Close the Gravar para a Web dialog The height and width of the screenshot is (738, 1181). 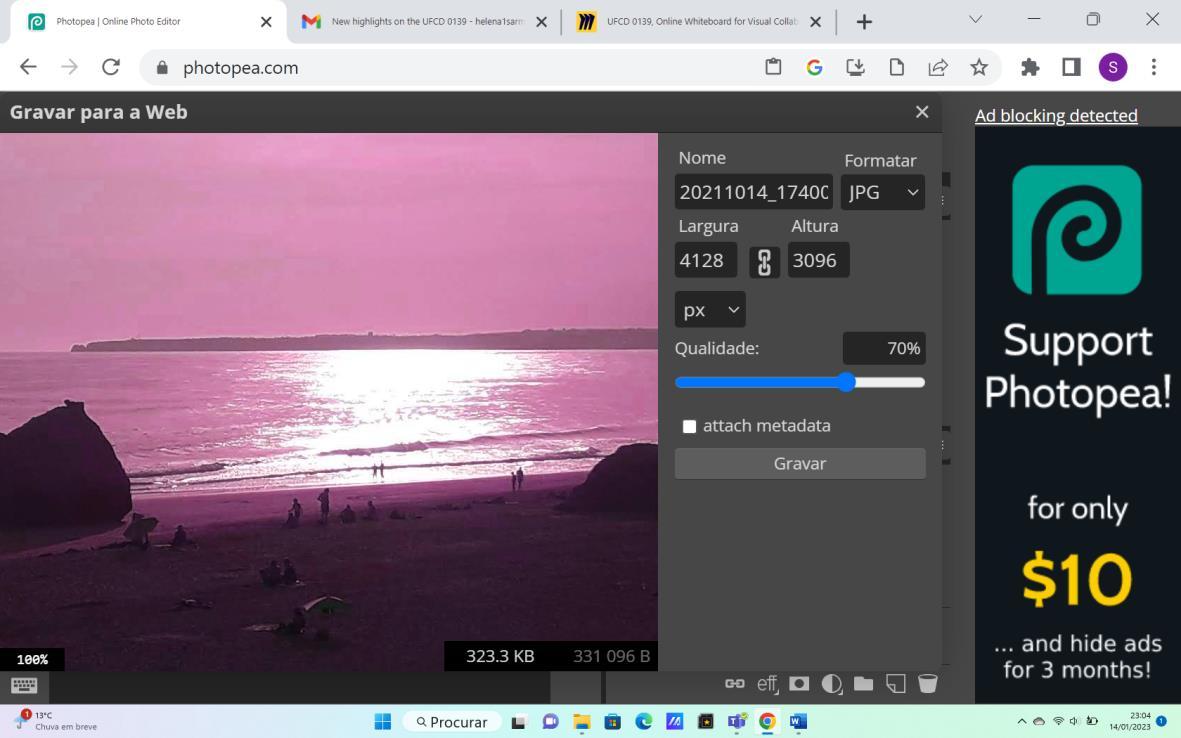coord(922,112)
